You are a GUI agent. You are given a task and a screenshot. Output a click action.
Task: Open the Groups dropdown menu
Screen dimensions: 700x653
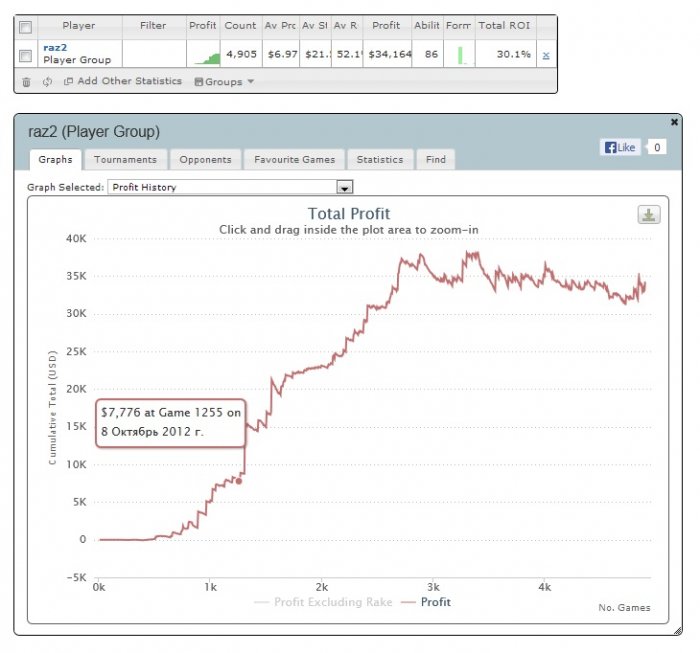click(x=225, y=82)
